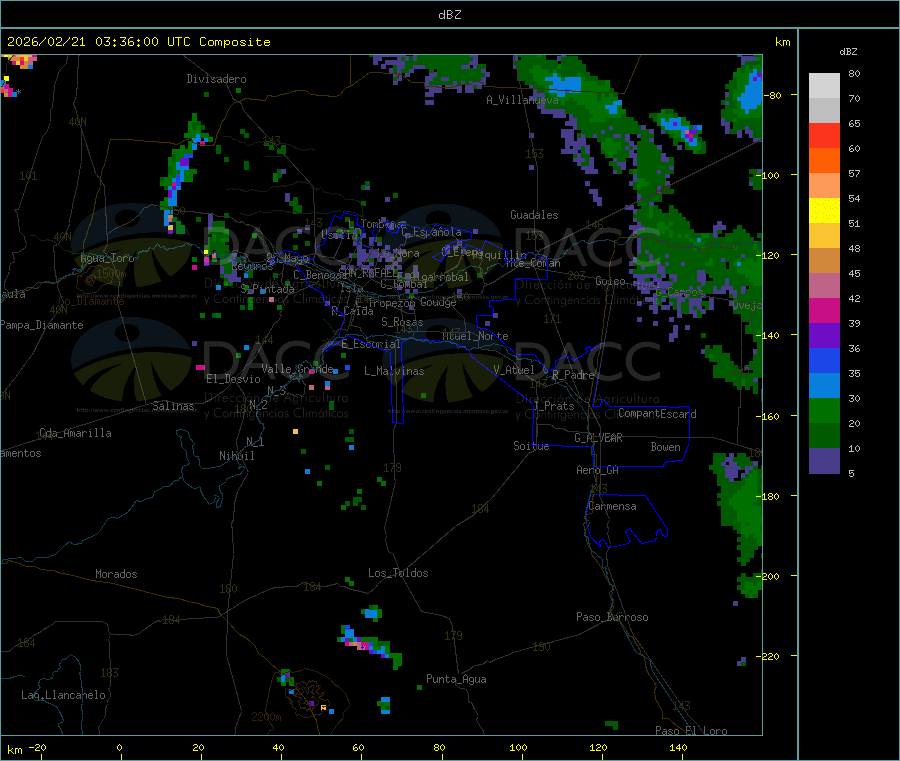Click the J_Prats map label

553,406
